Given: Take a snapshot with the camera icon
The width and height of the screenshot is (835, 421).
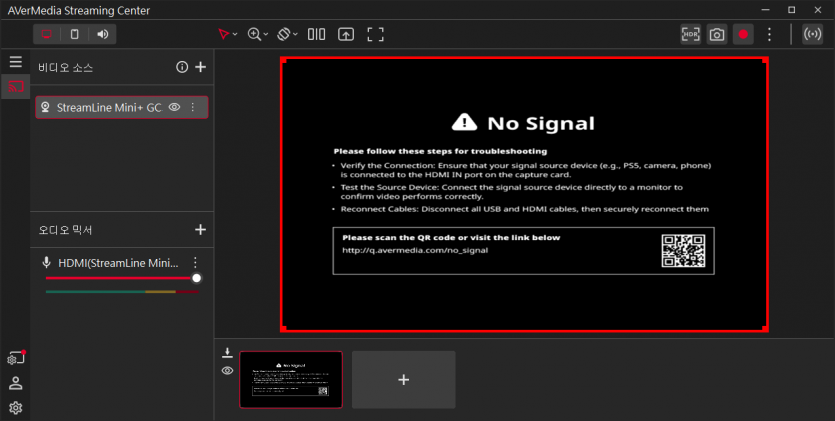Looking at the screenshot, I should [717, 35].
